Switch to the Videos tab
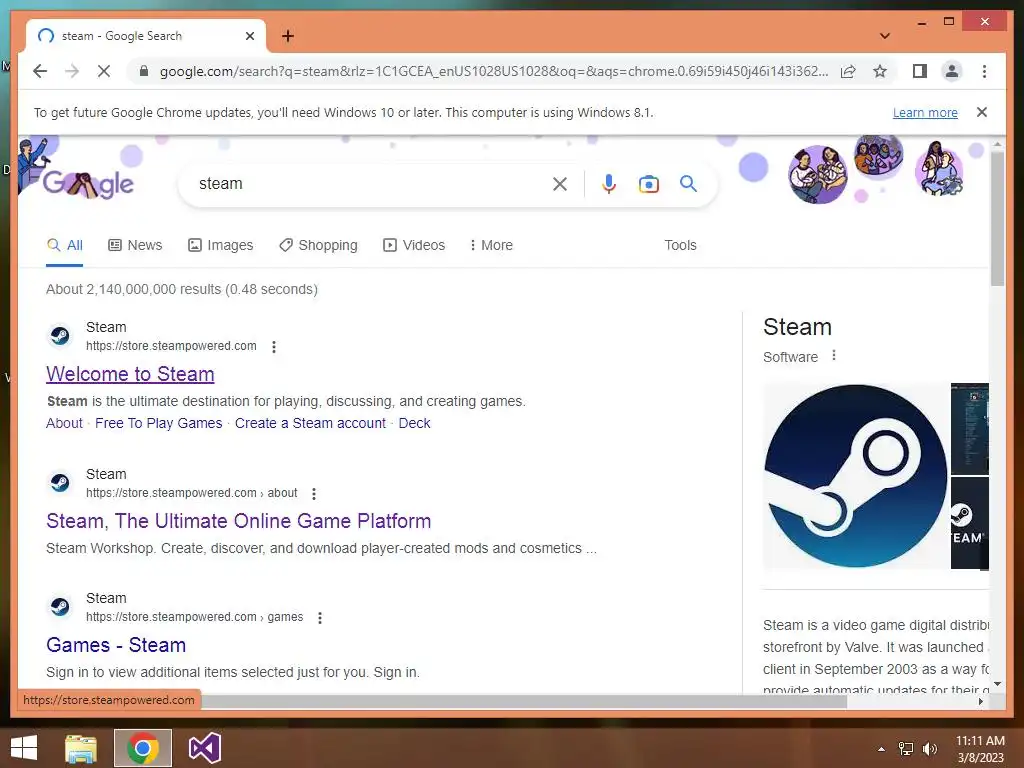The image size is (1024, 768). 414,246
